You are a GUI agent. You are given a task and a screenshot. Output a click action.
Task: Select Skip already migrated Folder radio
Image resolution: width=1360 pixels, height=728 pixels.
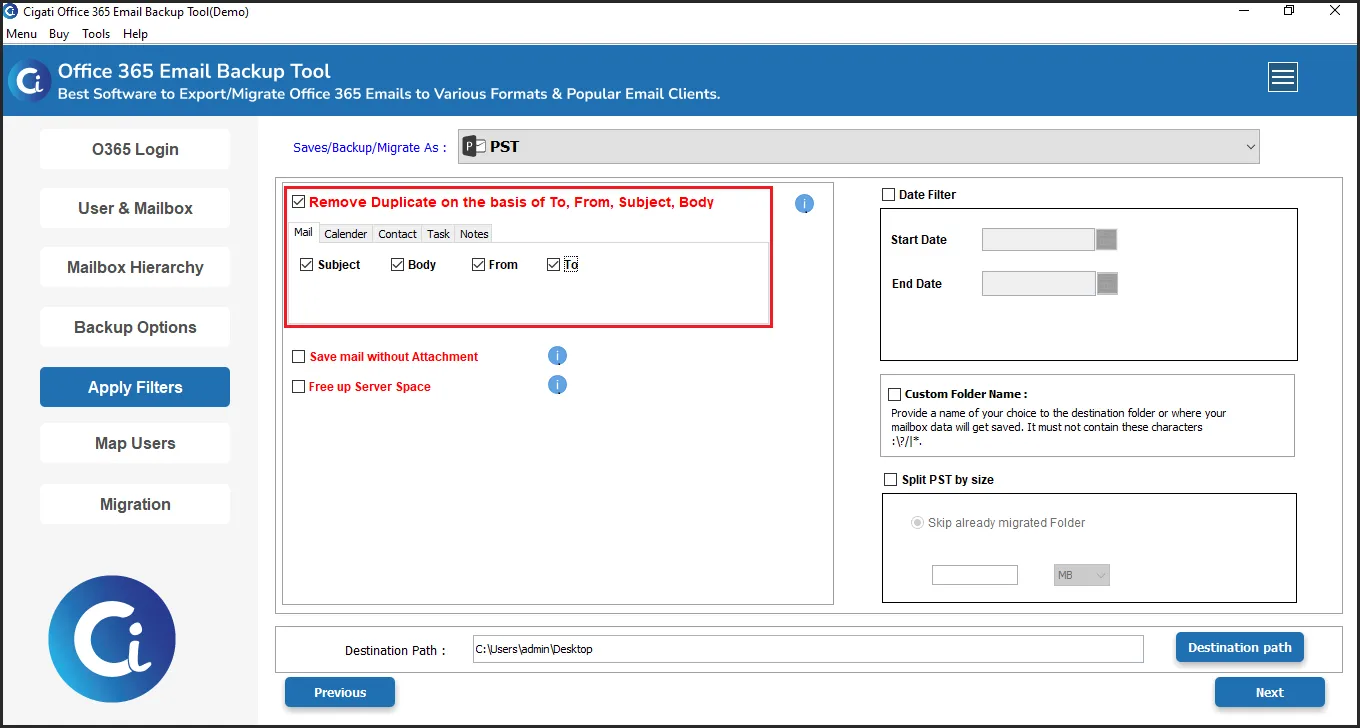[917, 523]
